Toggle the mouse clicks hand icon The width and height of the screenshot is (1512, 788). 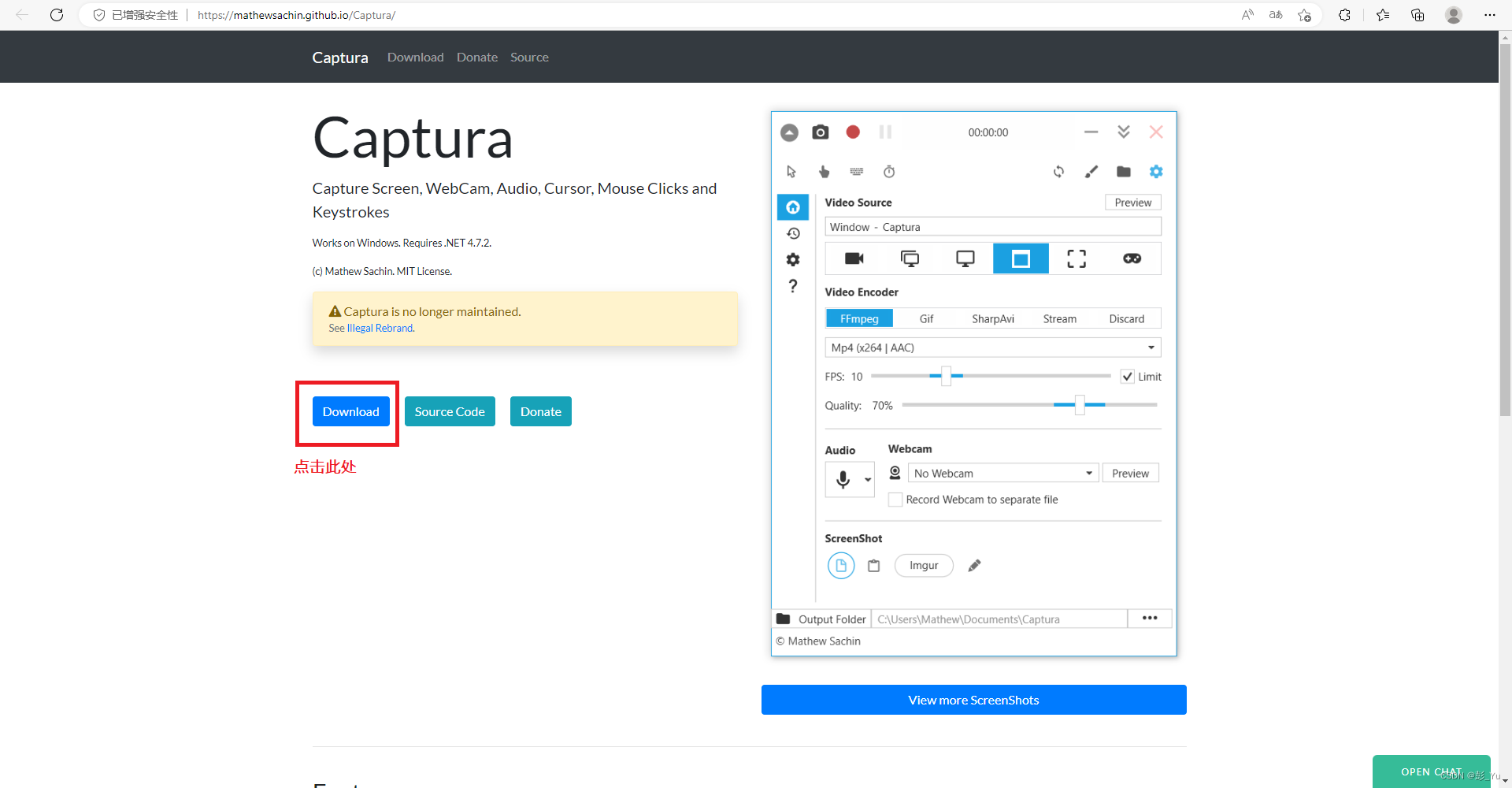[x=824, y=172]
